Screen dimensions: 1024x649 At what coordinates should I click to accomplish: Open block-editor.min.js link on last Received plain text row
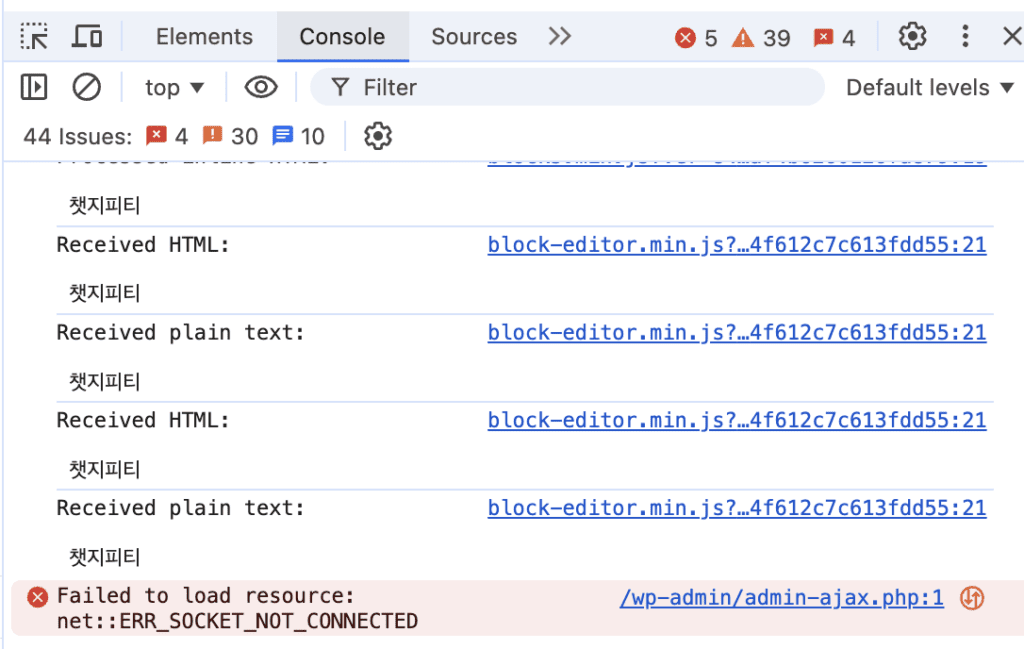[x=737, y=508]
